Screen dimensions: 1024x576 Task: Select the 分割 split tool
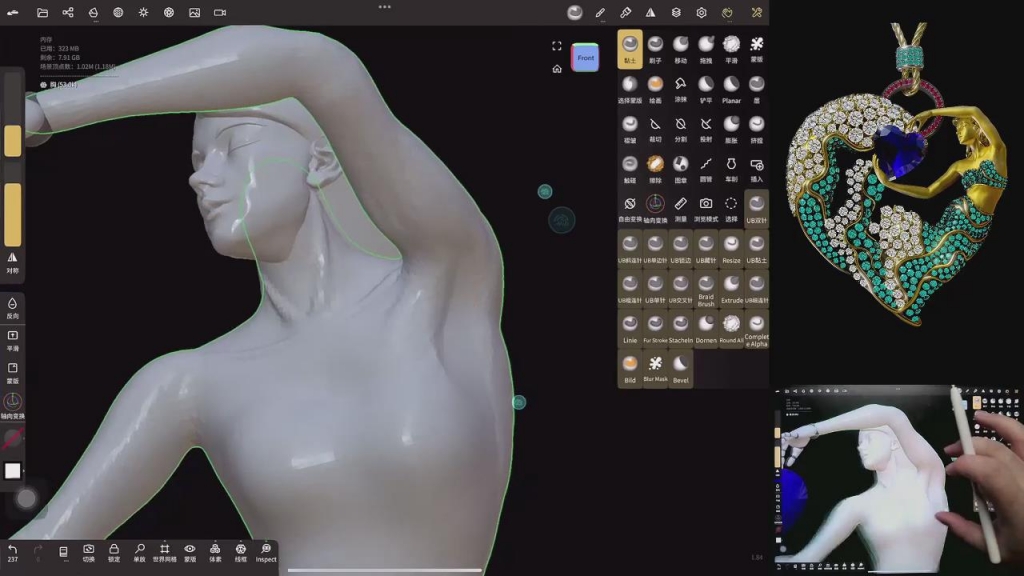click(x=680, y=129)
